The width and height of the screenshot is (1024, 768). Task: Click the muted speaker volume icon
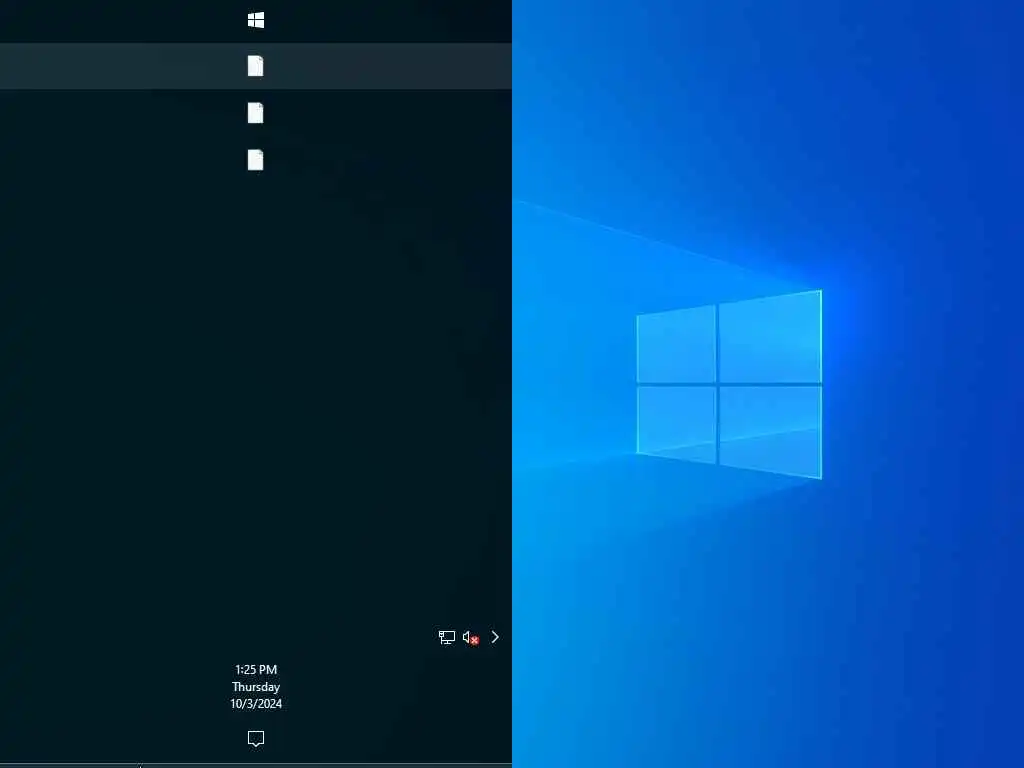pos(470,637)
